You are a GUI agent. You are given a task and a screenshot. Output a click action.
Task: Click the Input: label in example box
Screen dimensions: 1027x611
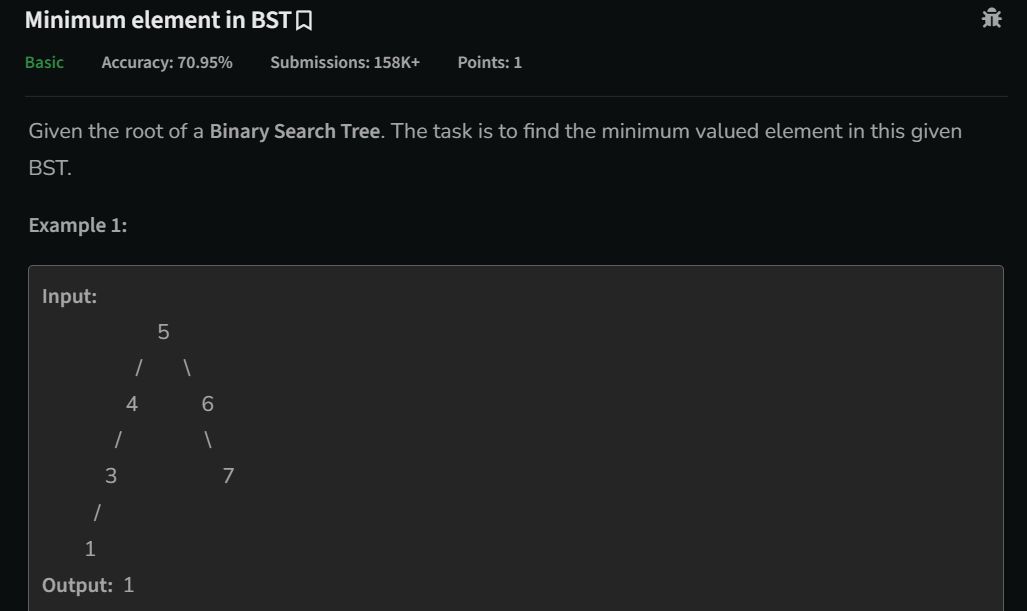(x=69, y=296)
